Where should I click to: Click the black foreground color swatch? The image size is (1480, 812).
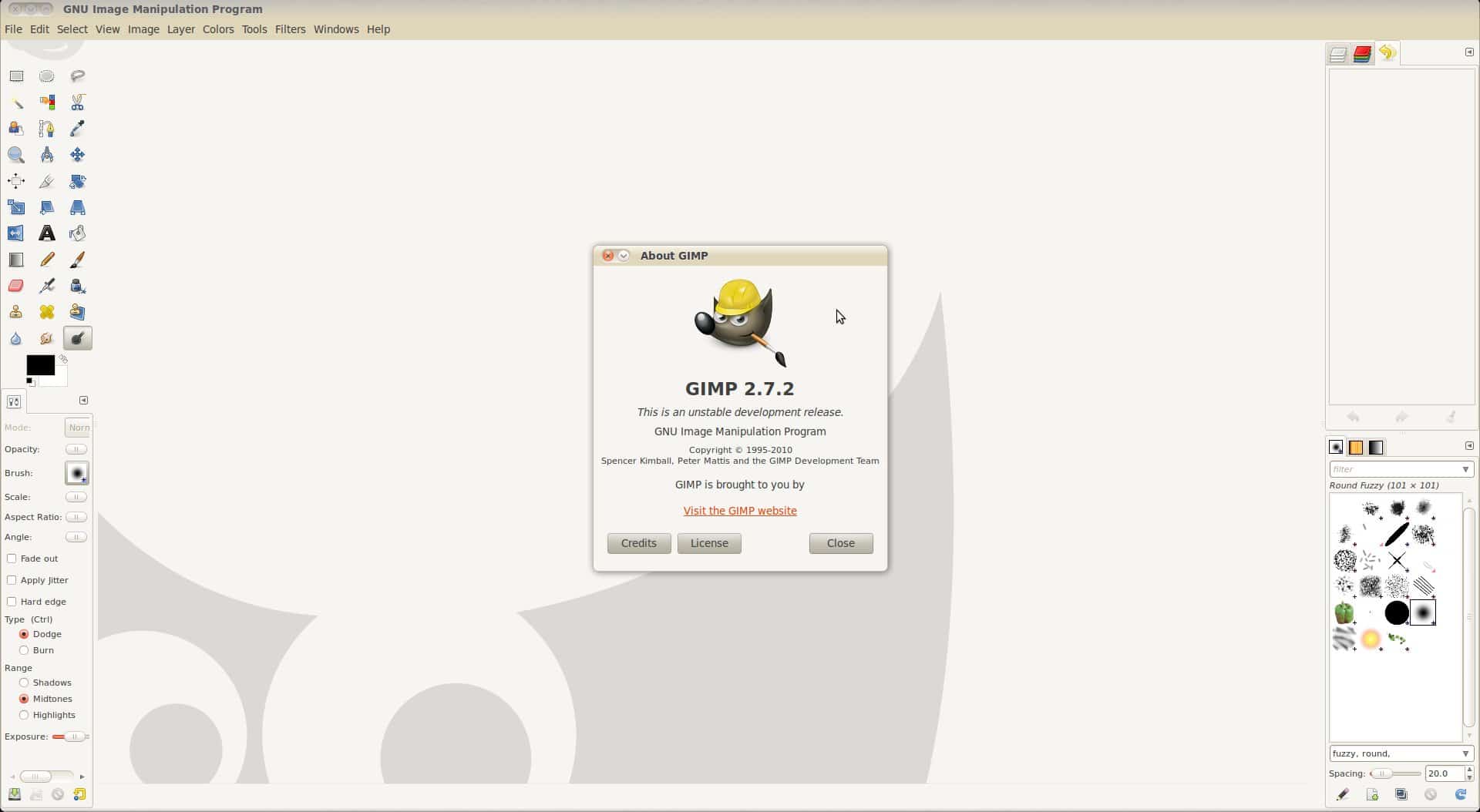pyautogui.click(x=40, y=364)
